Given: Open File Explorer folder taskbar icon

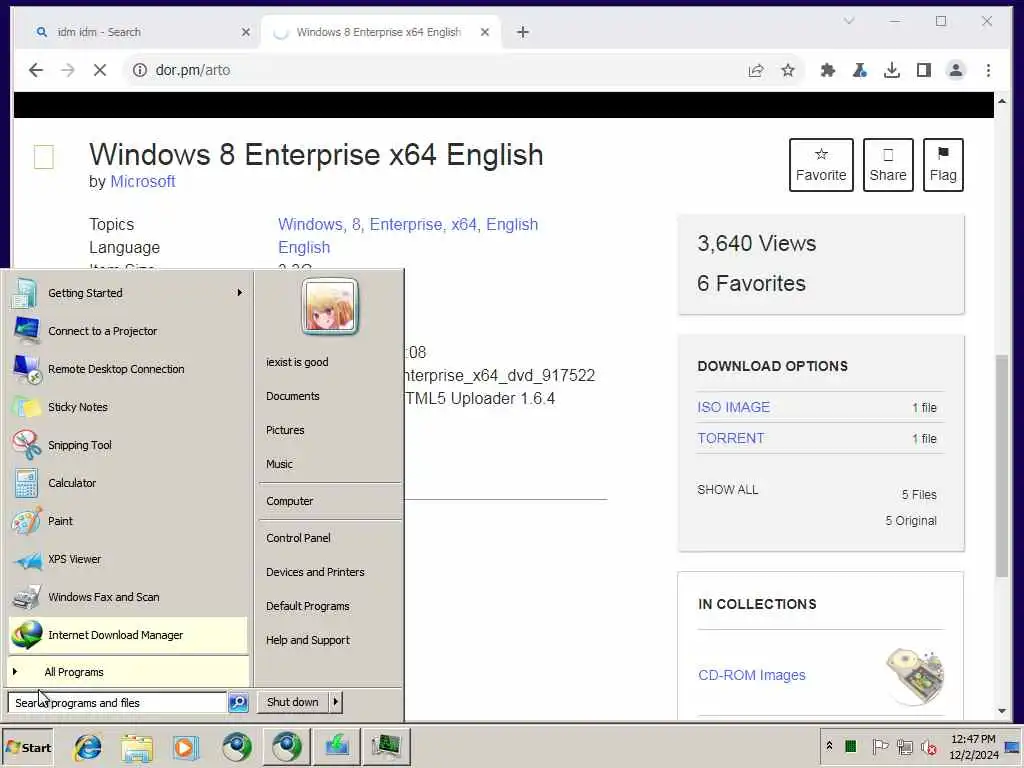Looking at the screenshot, I should point(136,747).
